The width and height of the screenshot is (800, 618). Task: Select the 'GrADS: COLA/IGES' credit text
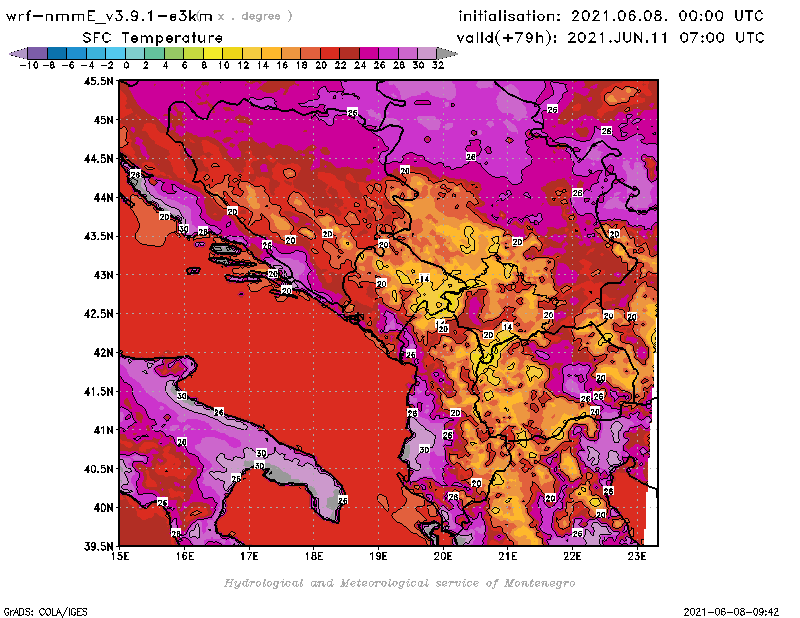(x=45, y=612)
